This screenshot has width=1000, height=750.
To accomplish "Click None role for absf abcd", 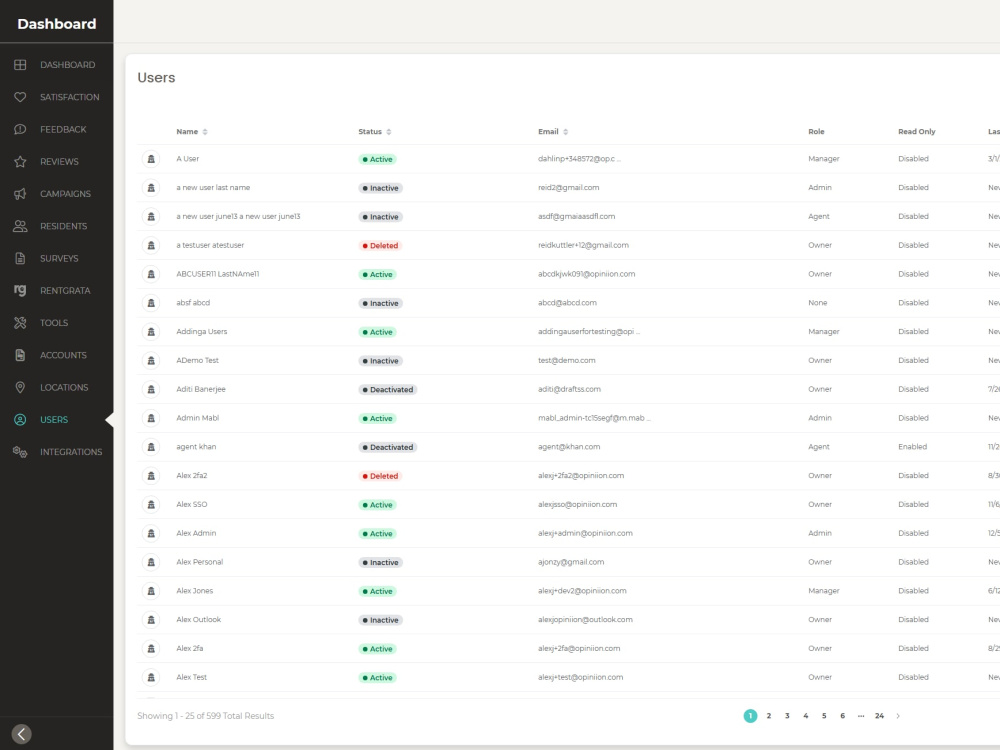I will [x=818, y=303].
